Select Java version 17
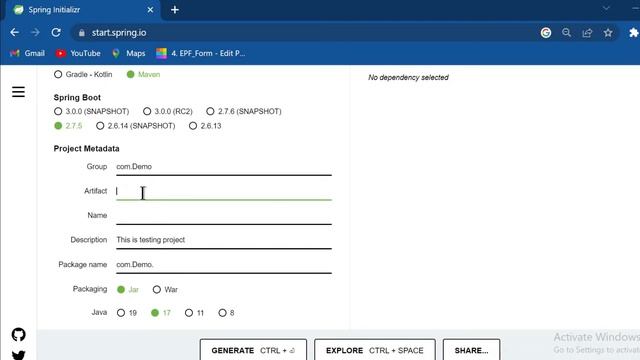Screen dimensions: 640x360 pos(160,313)
